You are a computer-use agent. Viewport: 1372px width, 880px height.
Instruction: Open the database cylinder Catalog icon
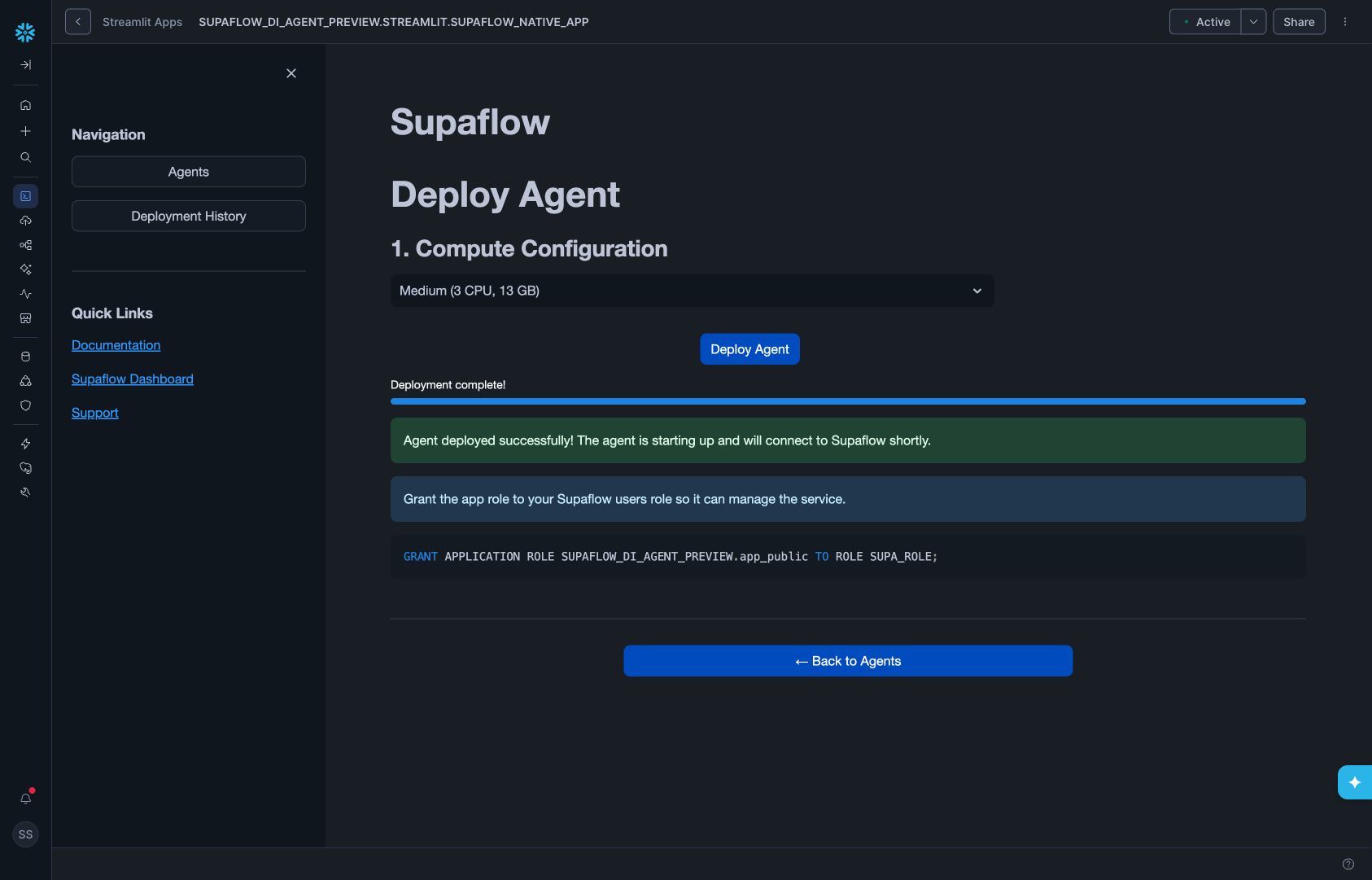click(x=25, y=357)
